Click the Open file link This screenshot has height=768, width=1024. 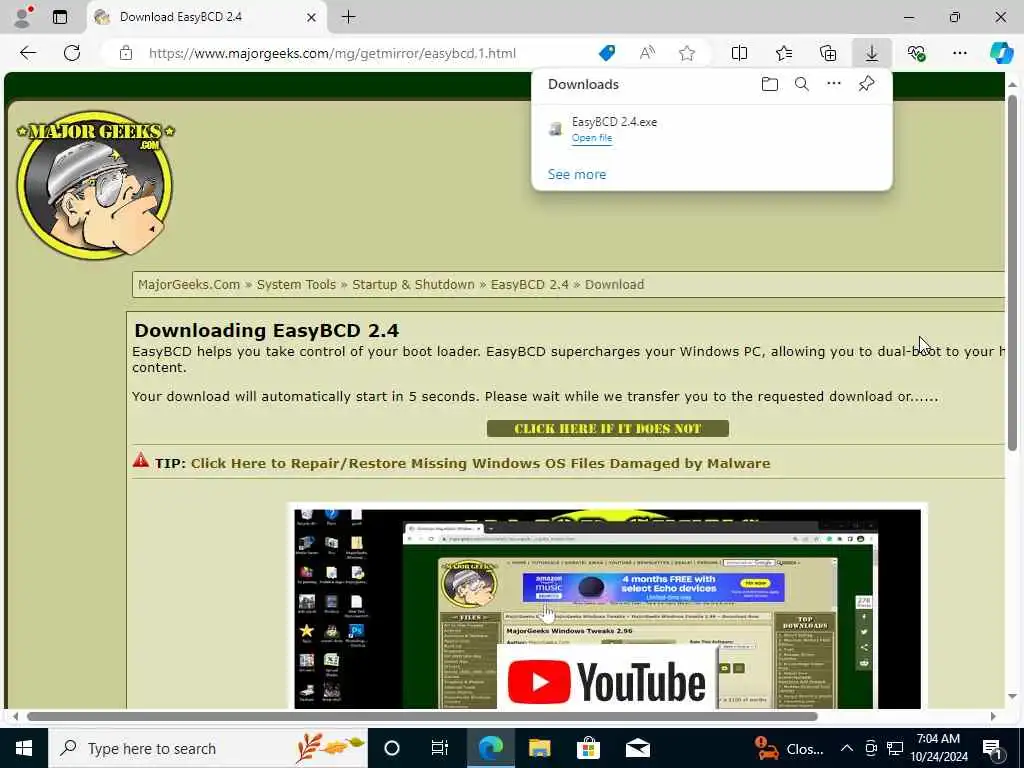(592, 138)
